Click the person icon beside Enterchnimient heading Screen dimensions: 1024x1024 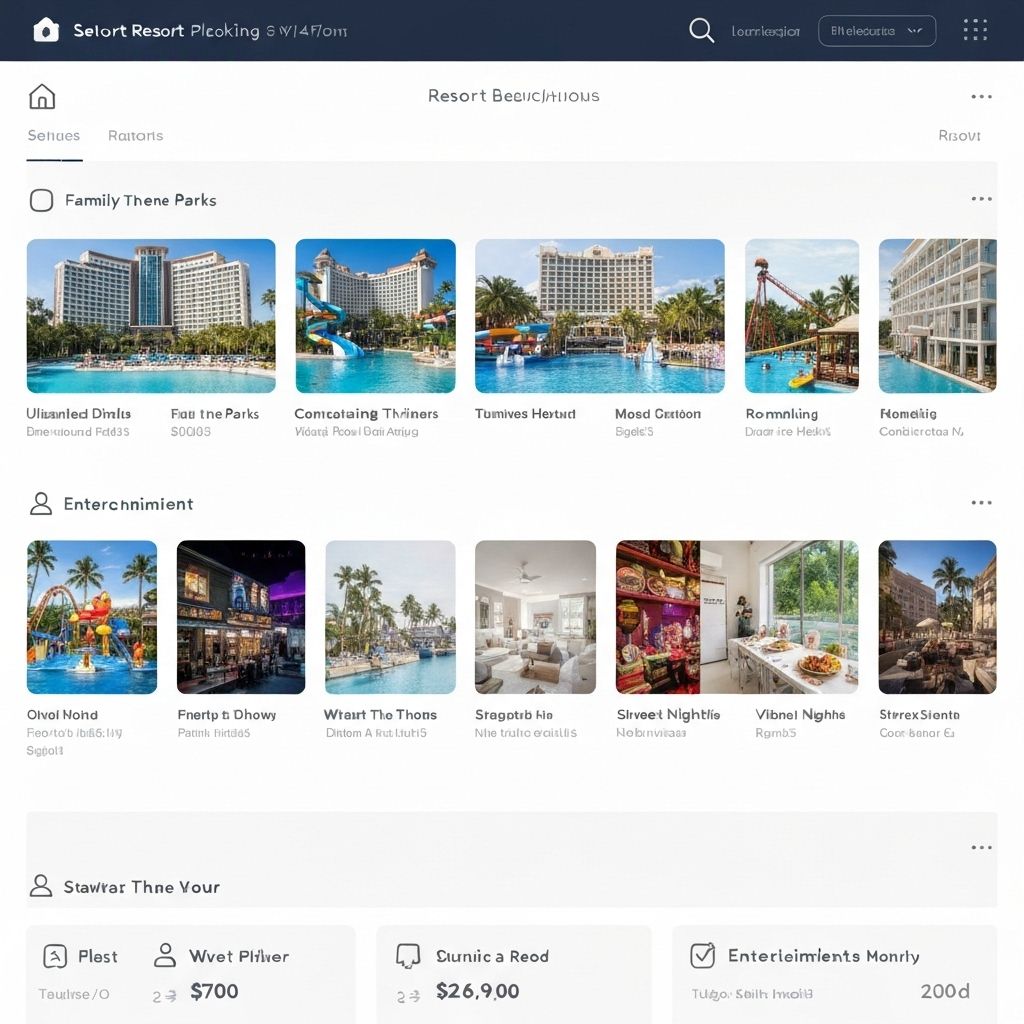[x=41, y=503]
